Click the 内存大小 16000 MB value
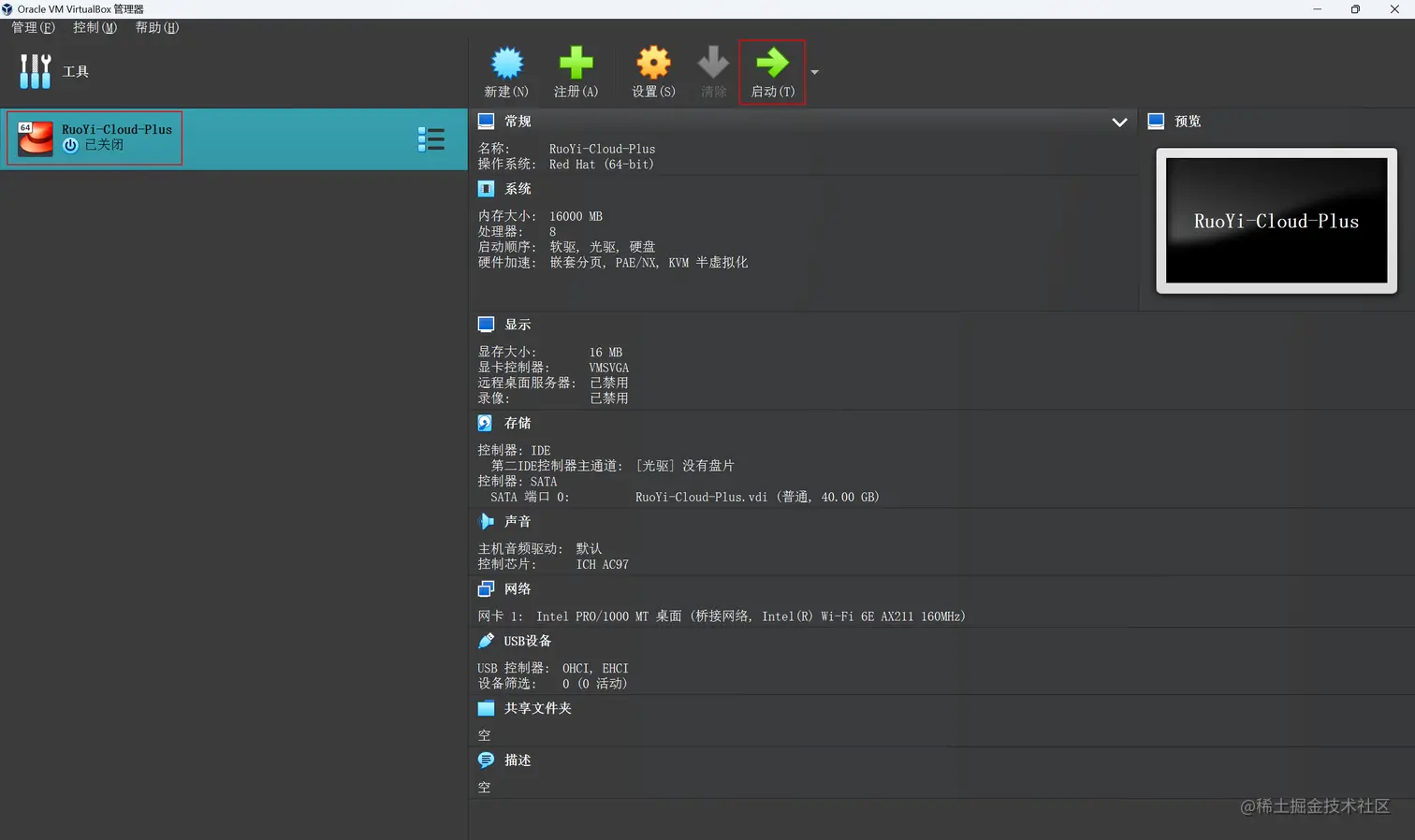This screenshot has height=840, width=1415. point(576,216)
